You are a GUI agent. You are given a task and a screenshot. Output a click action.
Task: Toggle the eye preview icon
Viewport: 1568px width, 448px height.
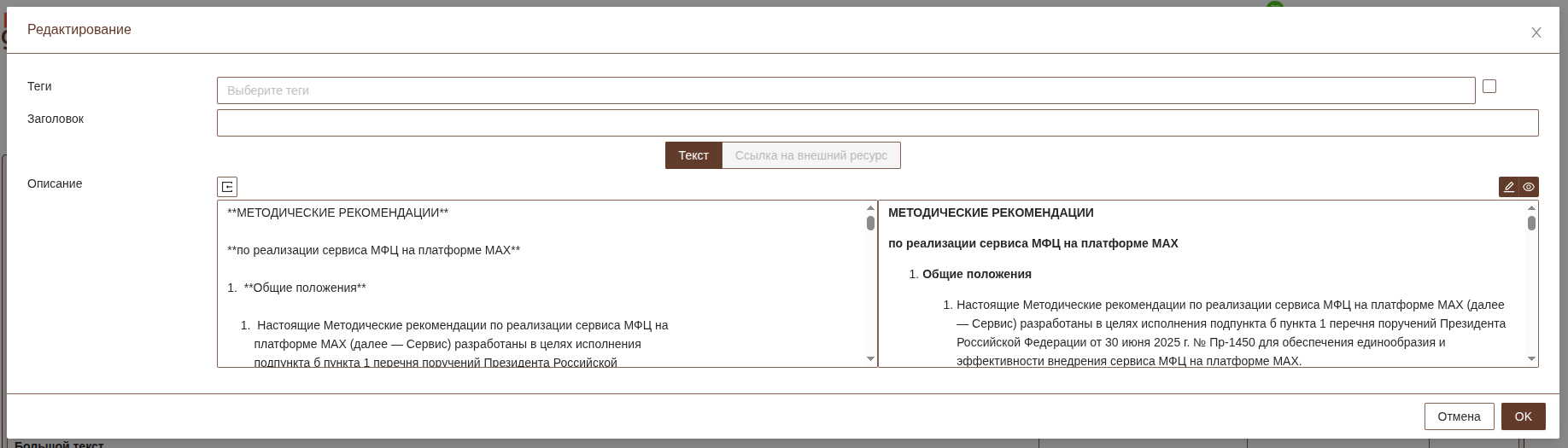tap(1529, 187)
